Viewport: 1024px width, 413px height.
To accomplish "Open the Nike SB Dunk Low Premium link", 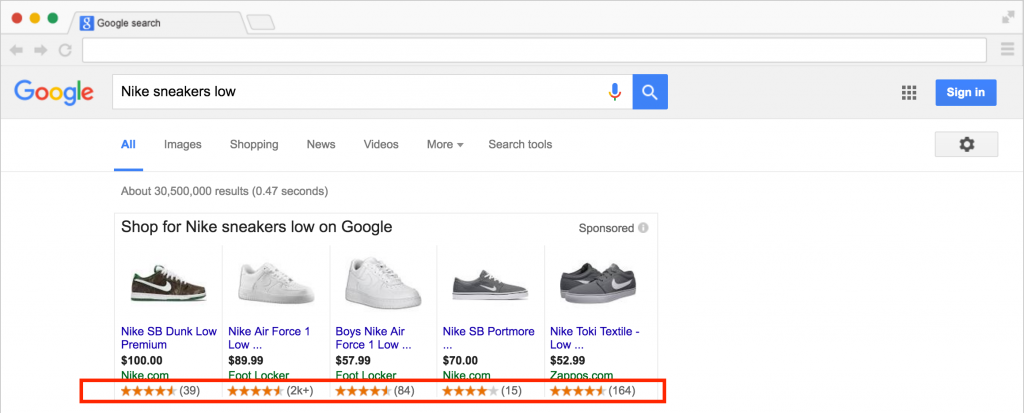I will click(168, 338).
